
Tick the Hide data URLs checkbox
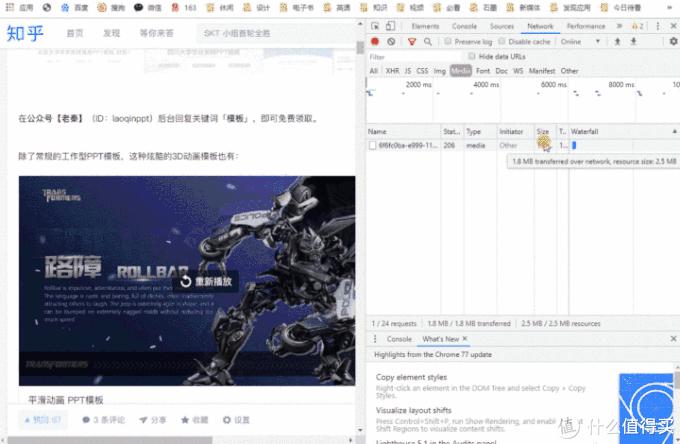coord(472,57)
